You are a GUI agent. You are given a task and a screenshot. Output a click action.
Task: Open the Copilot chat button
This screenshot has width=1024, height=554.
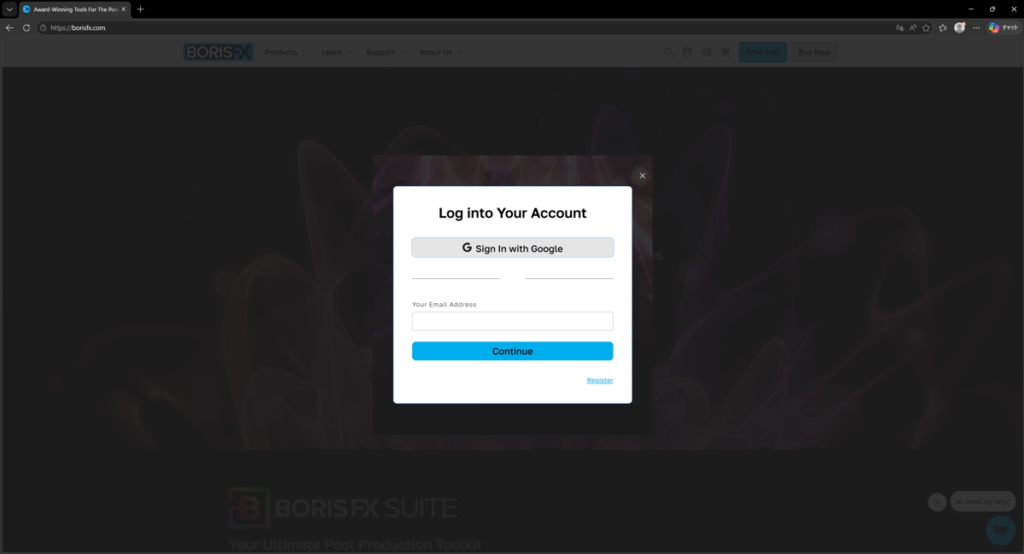(1003, 27)
